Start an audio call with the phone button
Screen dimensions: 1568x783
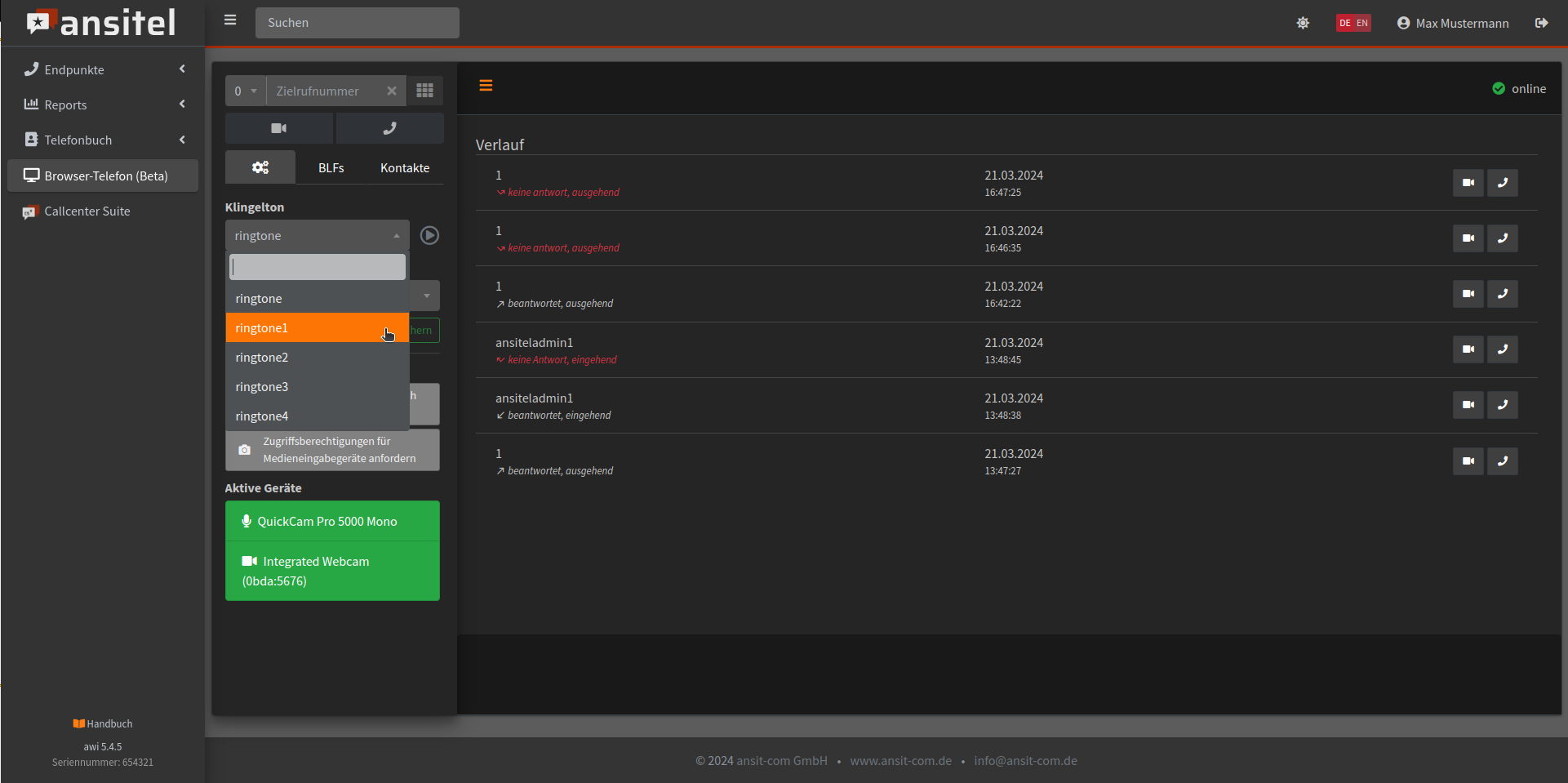tap(389, 128)
